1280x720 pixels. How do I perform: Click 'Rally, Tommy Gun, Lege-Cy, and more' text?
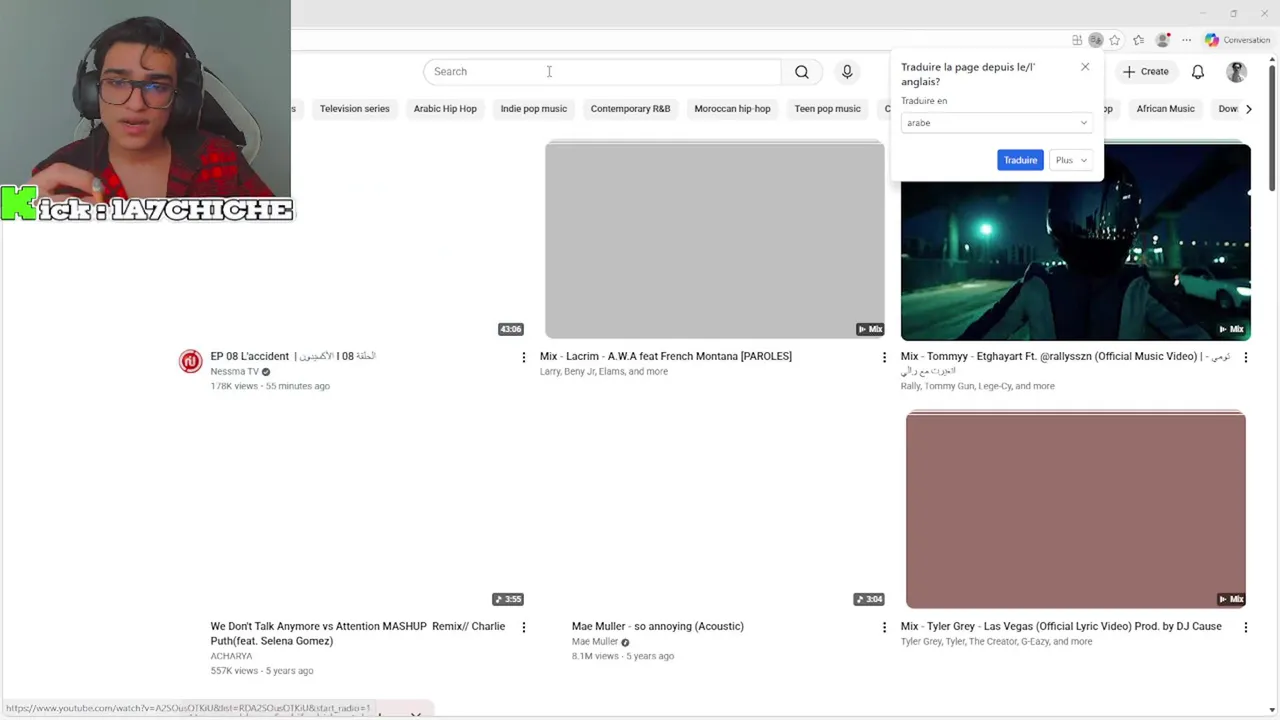click(x=977, y=386)
